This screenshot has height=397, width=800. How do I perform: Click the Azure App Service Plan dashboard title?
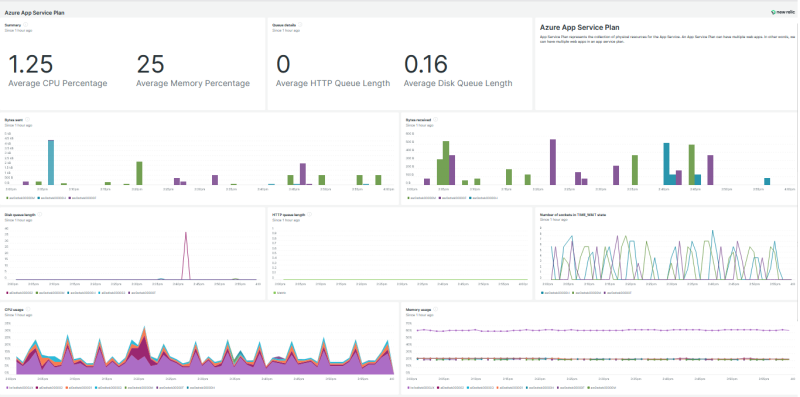tap(34, 12)
